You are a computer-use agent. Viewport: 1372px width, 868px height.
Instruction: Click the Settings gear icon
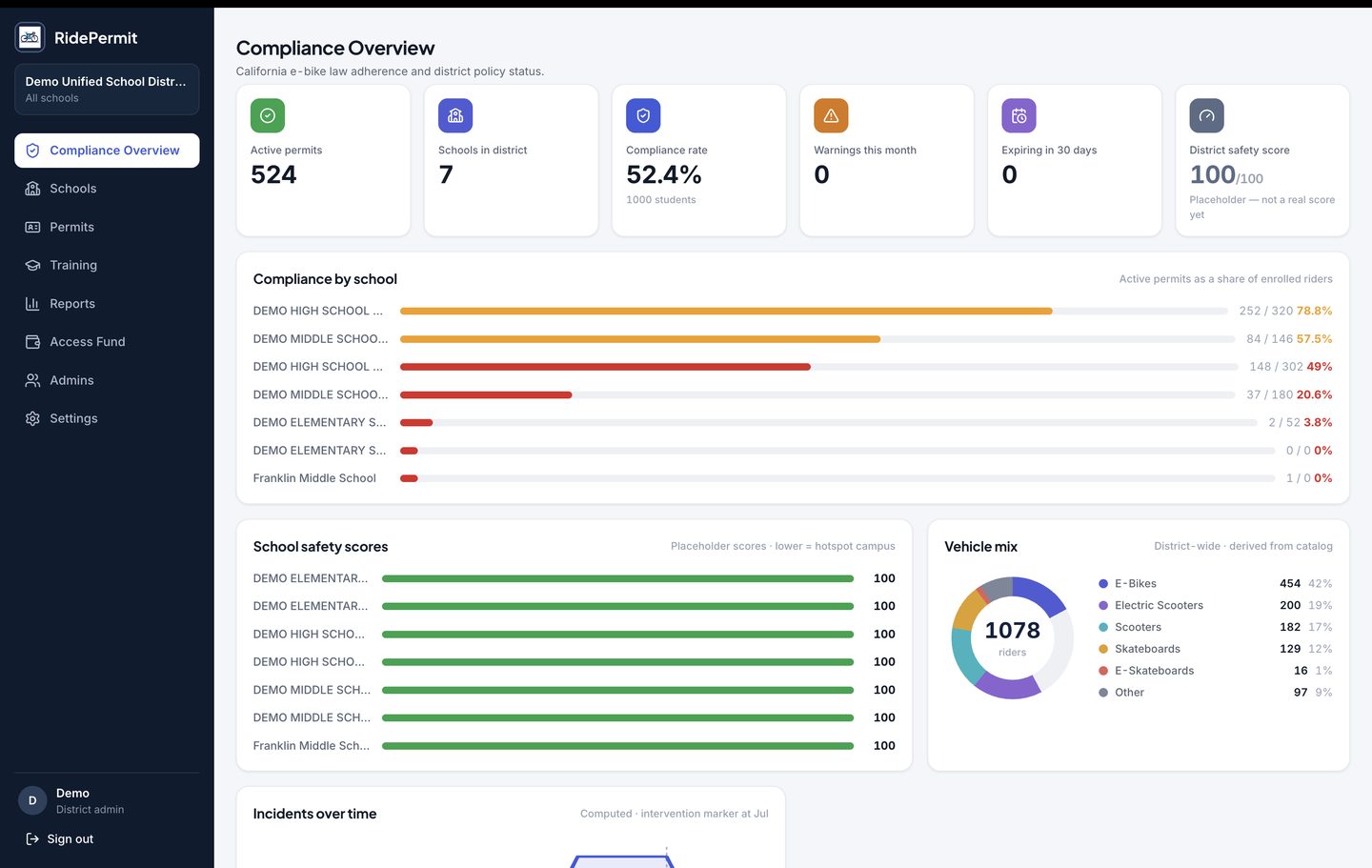click(x=32, y=418)
